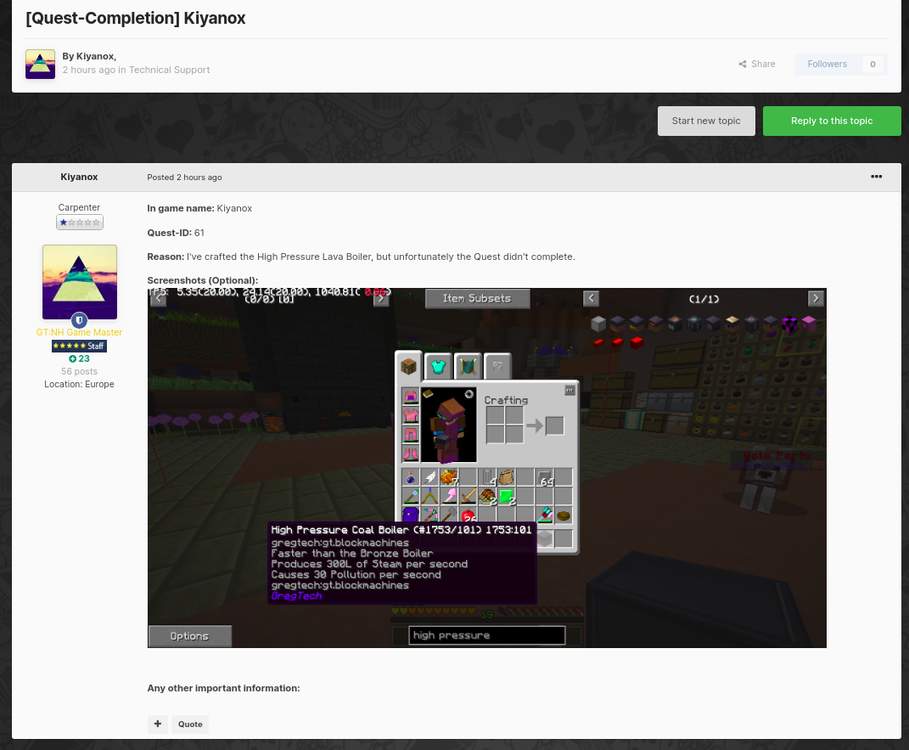Click the Carpenter rank star image
The image size is (909, 750).
tap(79, 223)
